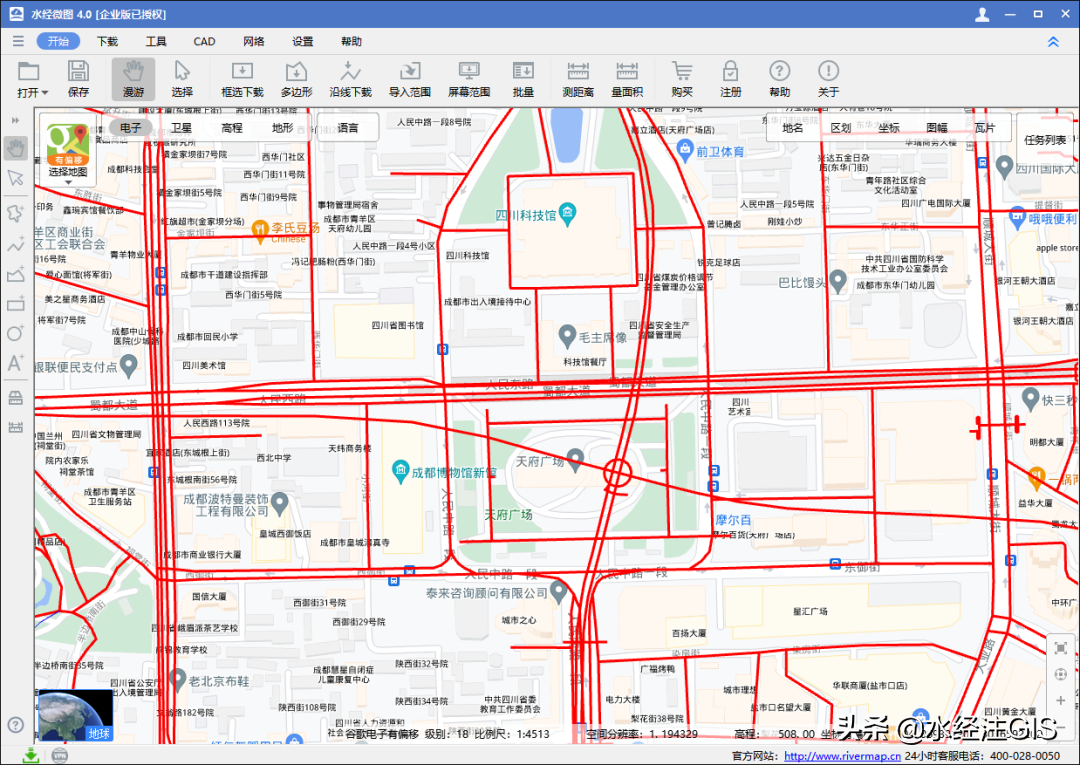Toggle the 地名 place names overlay

tap(793, 128)
